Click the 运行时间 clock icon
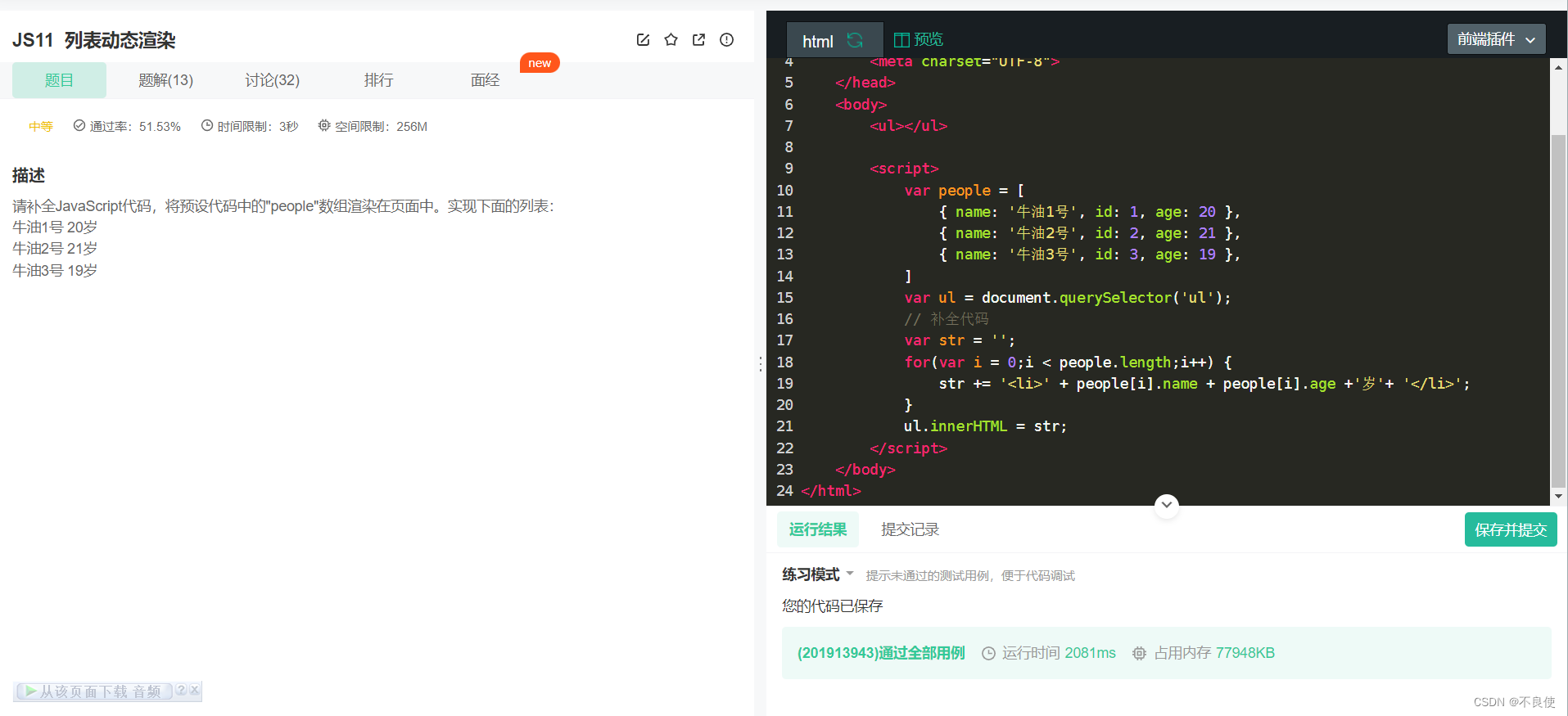The width and height of the screenshot is (1568, 716). click(x=988, y=653)
